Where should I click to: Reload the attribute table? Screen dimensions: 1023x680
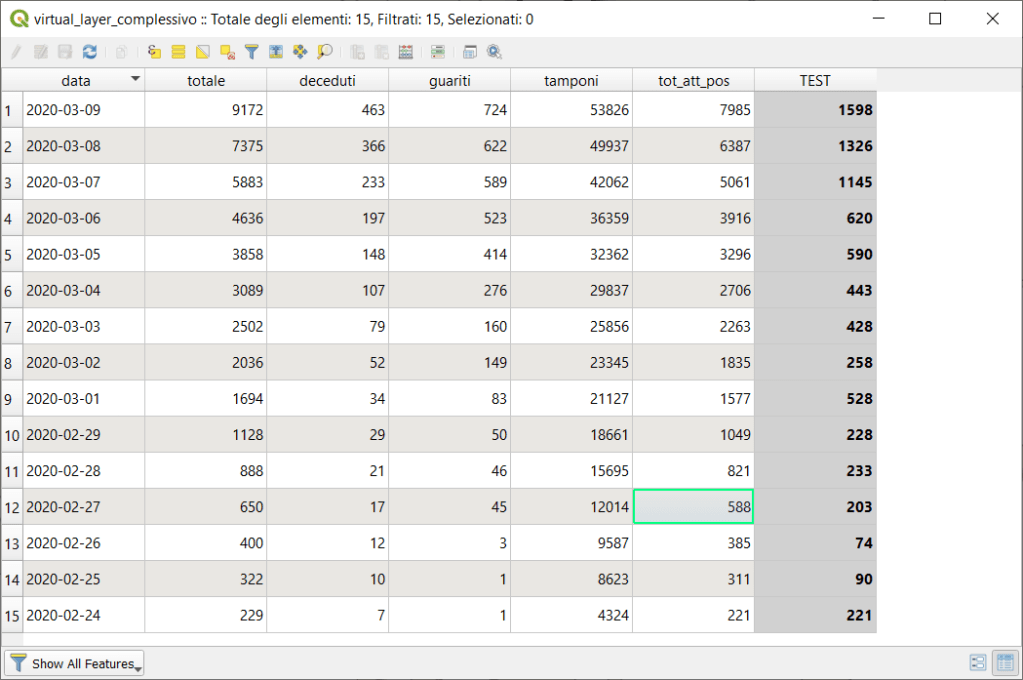coord(90,52)
